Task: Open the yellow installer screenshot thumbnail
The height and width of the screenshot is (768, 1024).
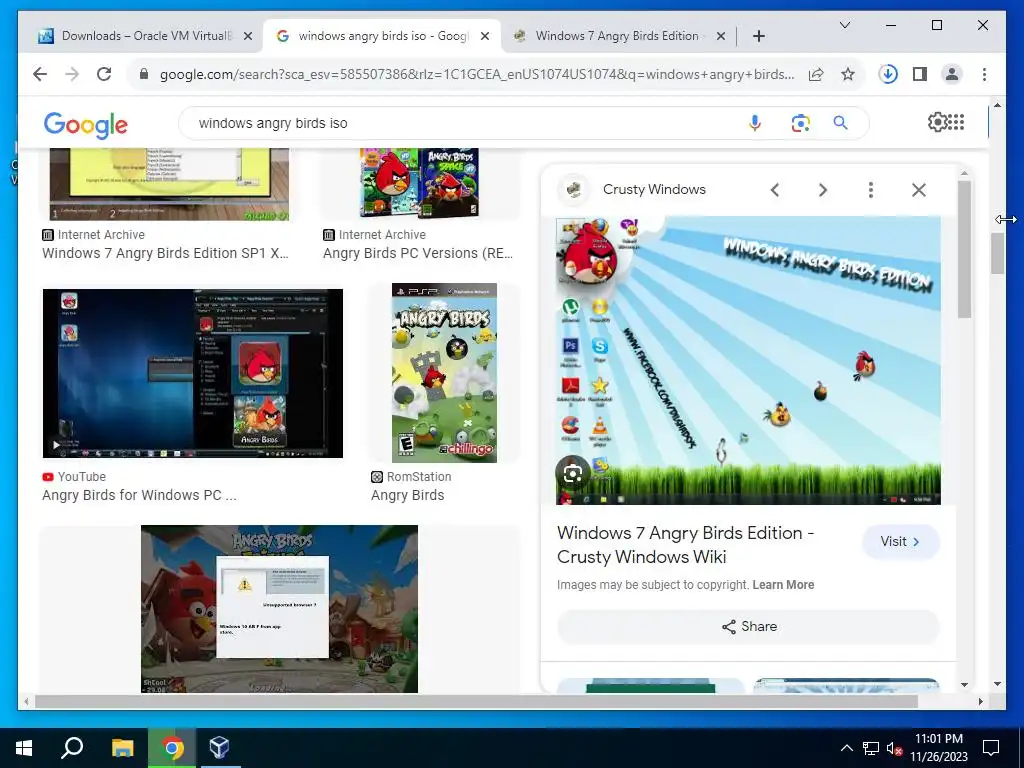Action: coord(169,184)
